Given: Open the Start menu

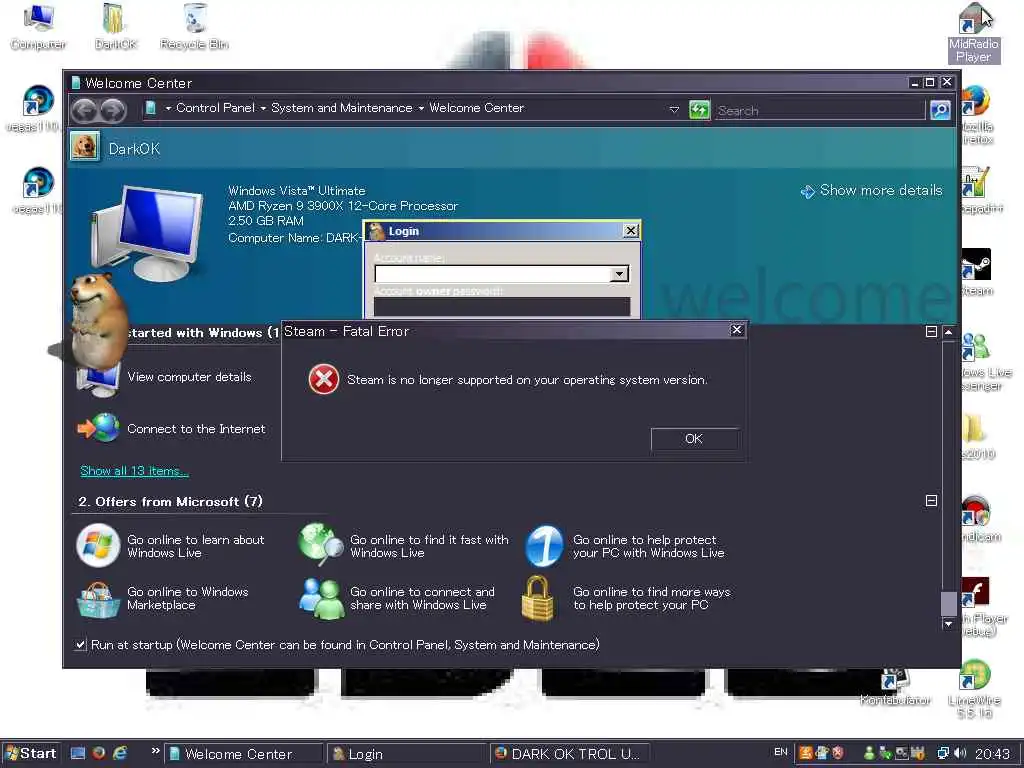Looking at the screenshot, I should pos(31,754).
